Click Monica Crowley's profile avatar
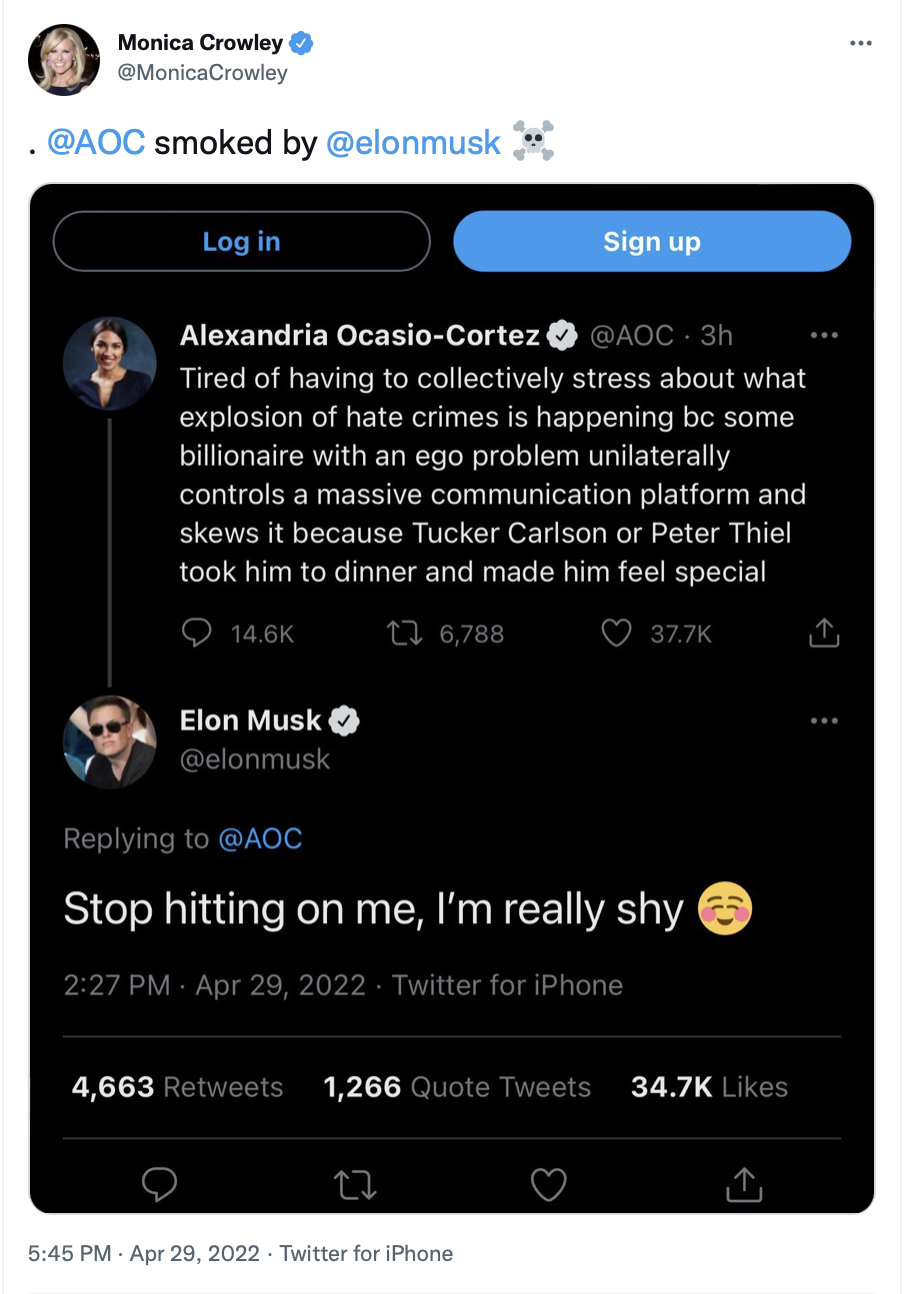 [64, 60]
